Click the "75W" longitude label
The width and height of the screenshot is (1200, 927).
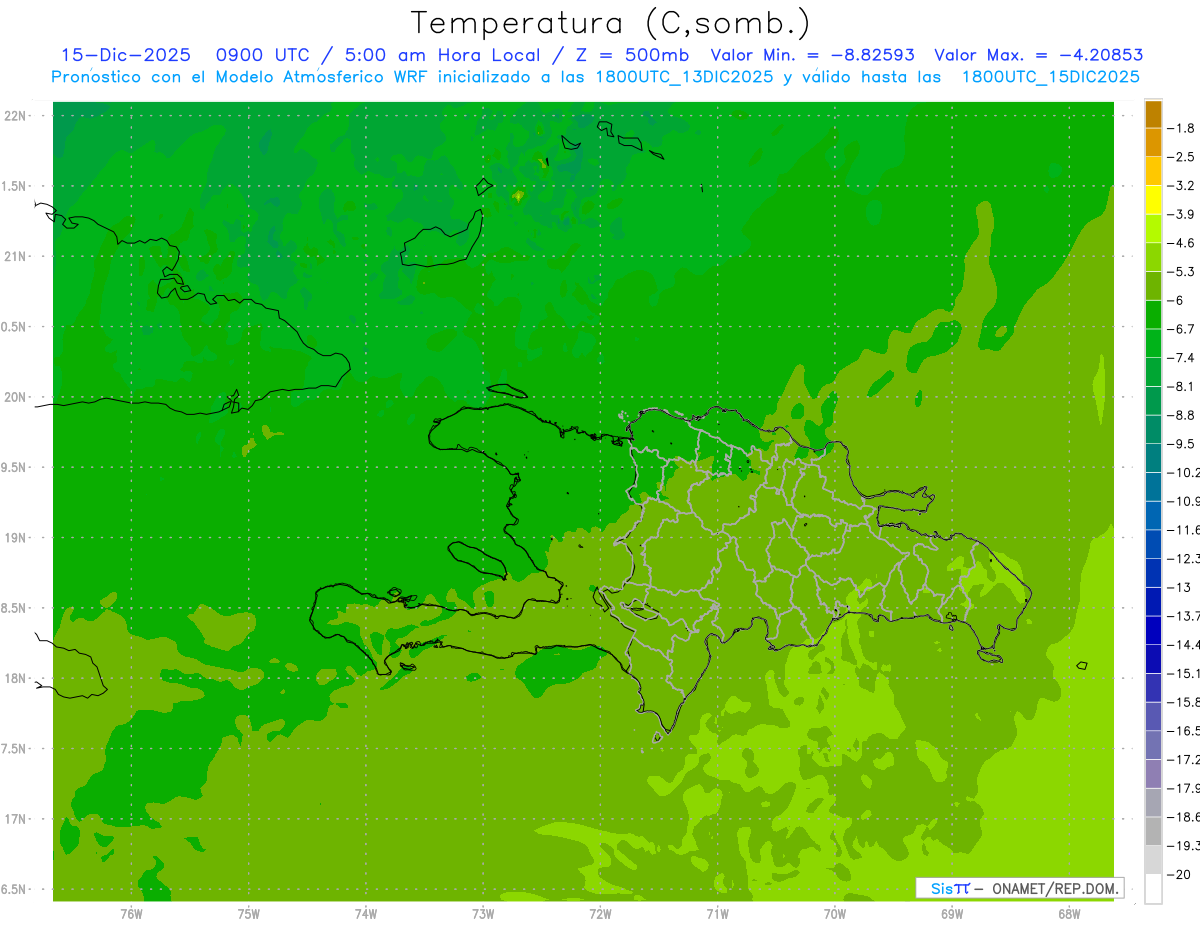(248, 914)
